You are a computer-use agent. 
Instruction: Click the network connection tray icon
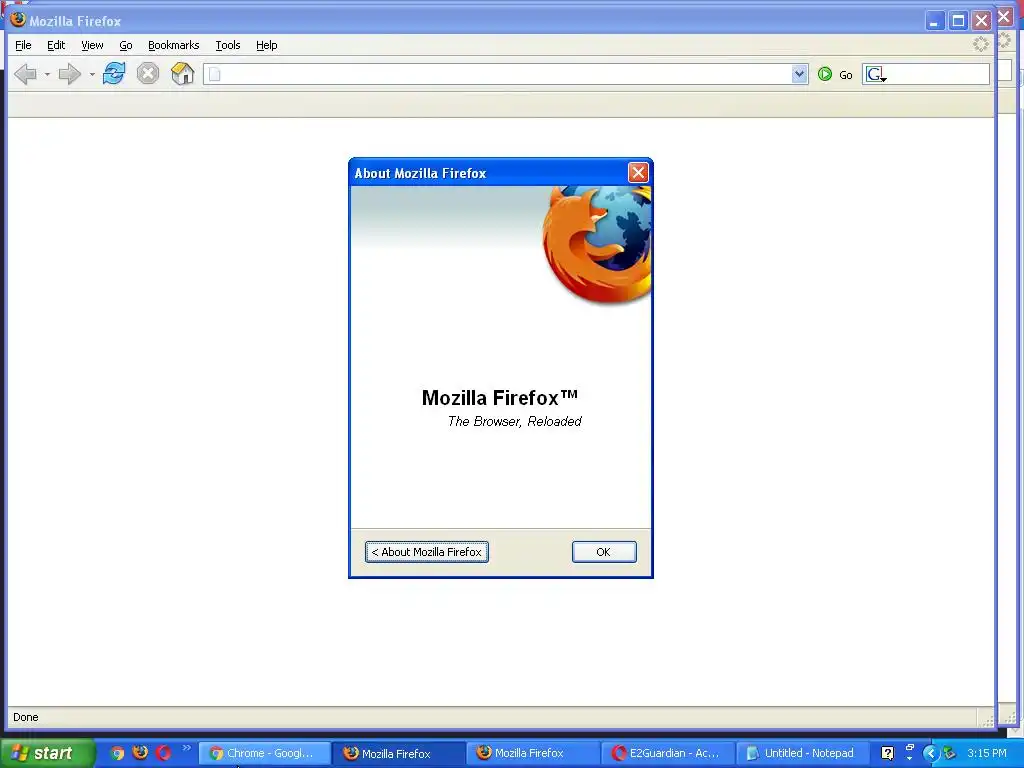(x=950, y=754)
